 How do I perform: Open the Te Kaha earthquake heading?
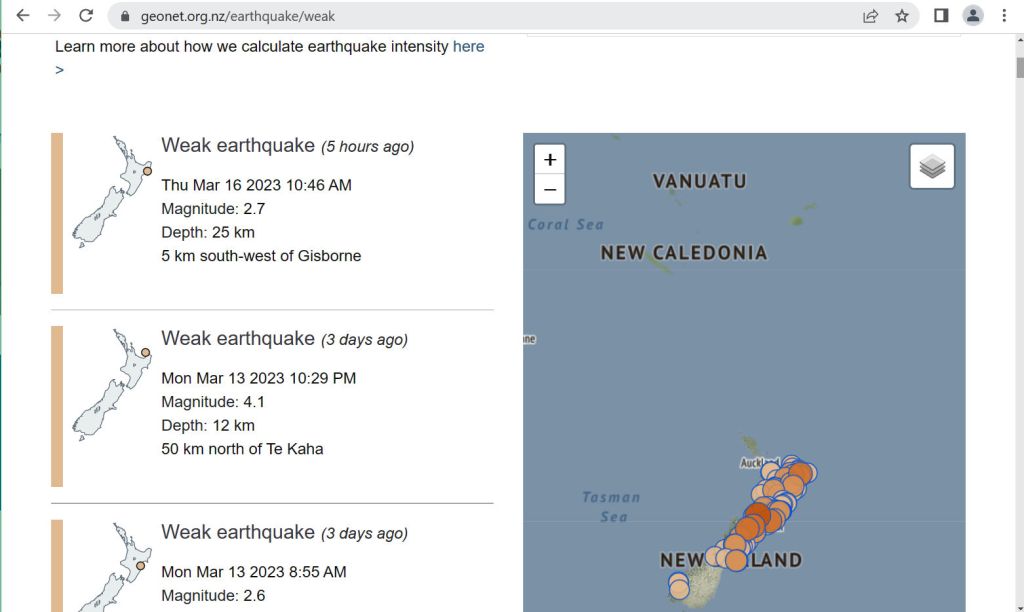pyautogui.click(x=238, y=339)
